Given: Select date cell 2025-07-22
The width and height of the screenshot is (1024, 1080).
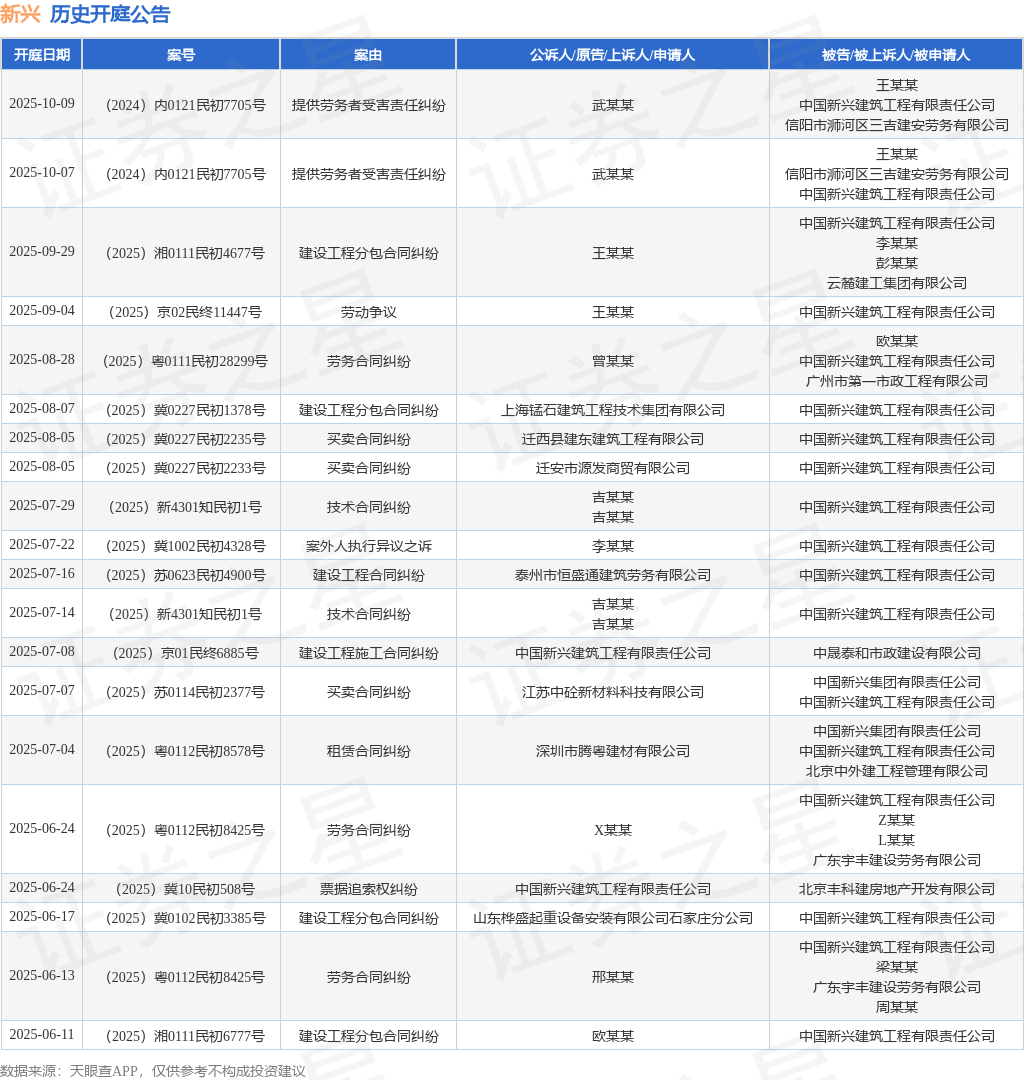Looking at the screenshot, I should tap(42, 545).
